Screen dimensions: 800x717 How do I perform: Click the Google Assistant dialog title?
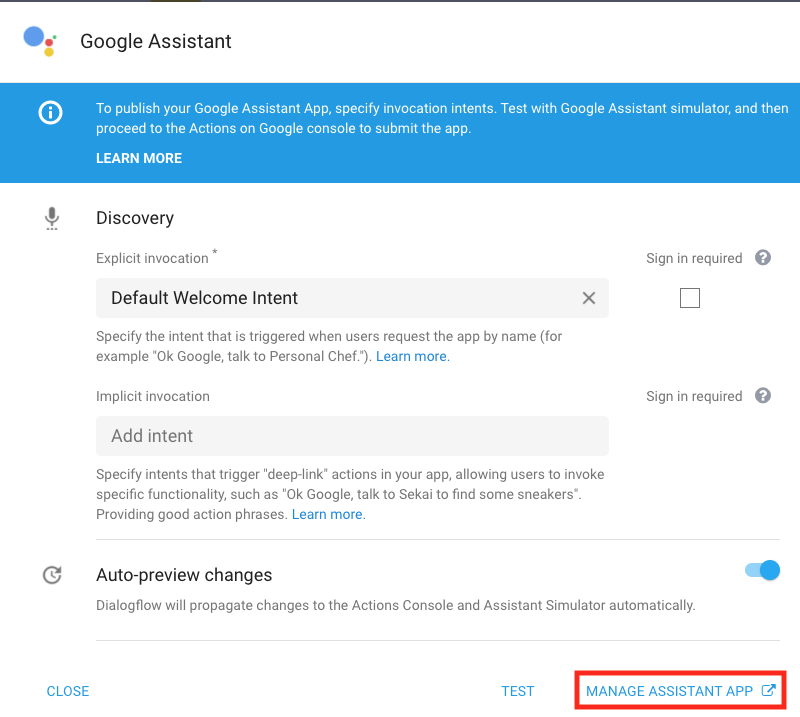(156, 42)
